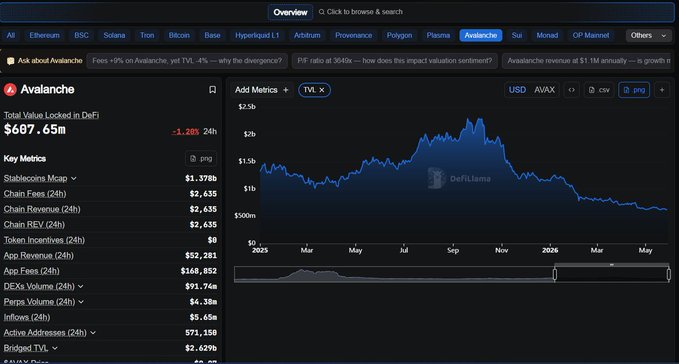Click the left handle of time range slider
The image size is (679, 364).
pyautogui.click(x=555, y=274)
